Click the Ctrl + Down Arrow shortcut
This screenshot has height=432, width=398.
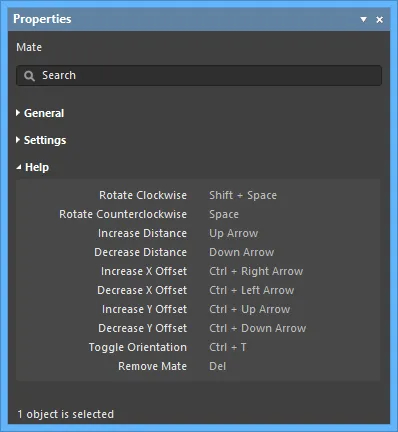pyautogui.click(x=258, y=328)
